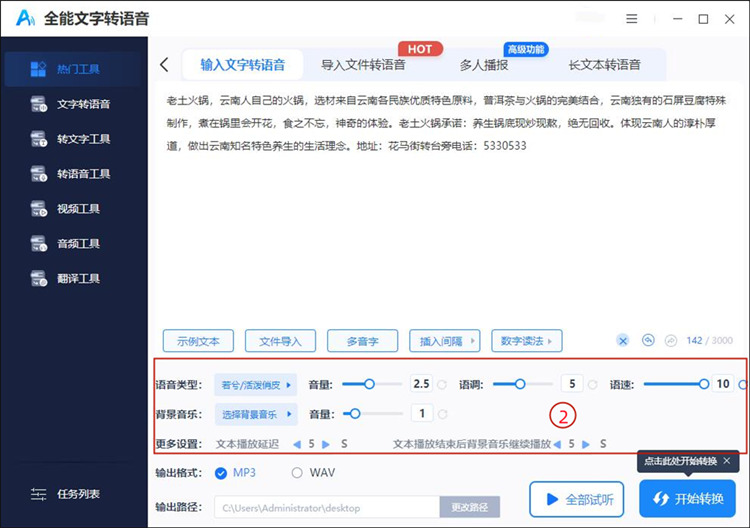Screen dimensions: 750x528
Task: Click the app logo icon
Action: 25,18
